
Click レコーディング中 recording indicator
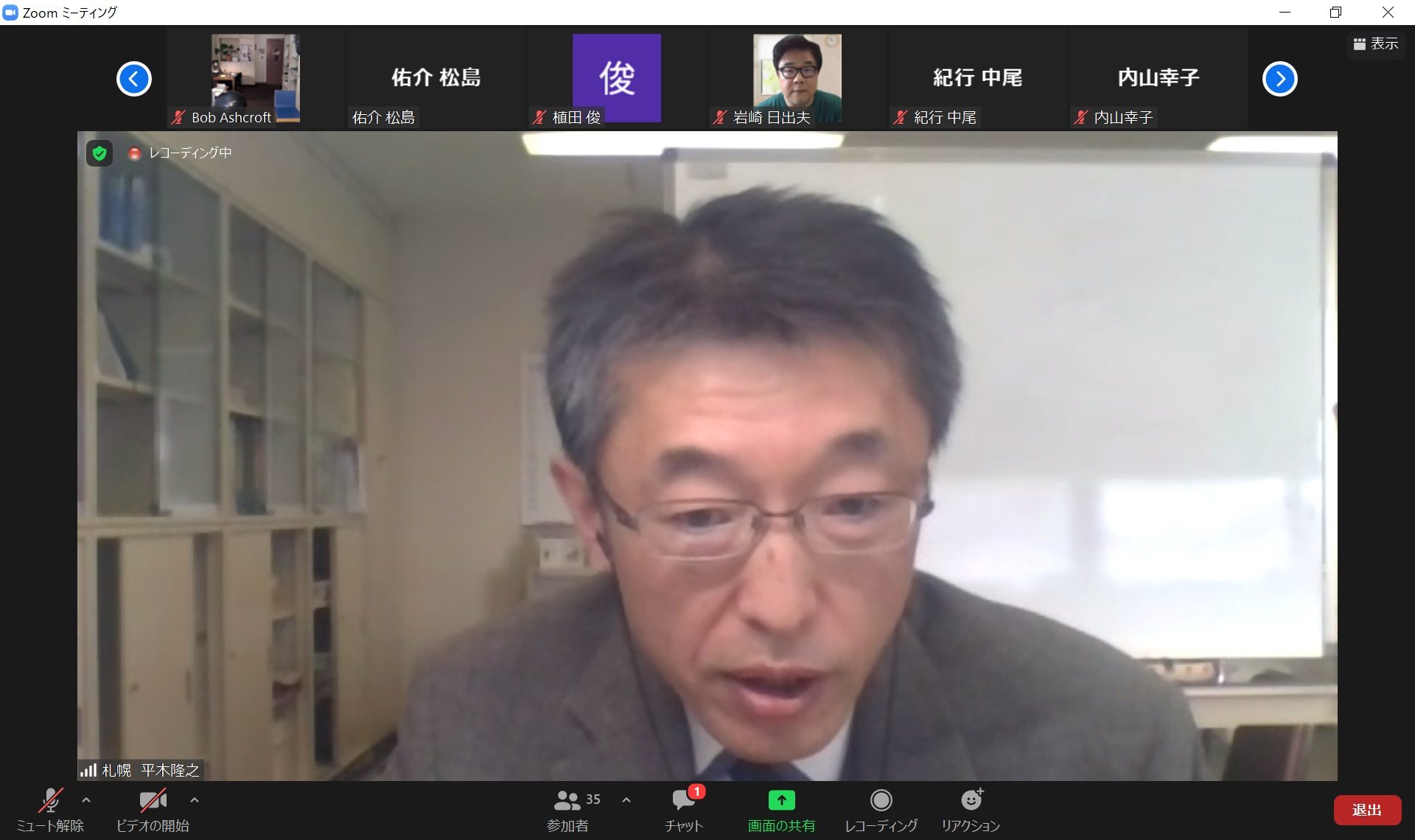pos(181,153)
